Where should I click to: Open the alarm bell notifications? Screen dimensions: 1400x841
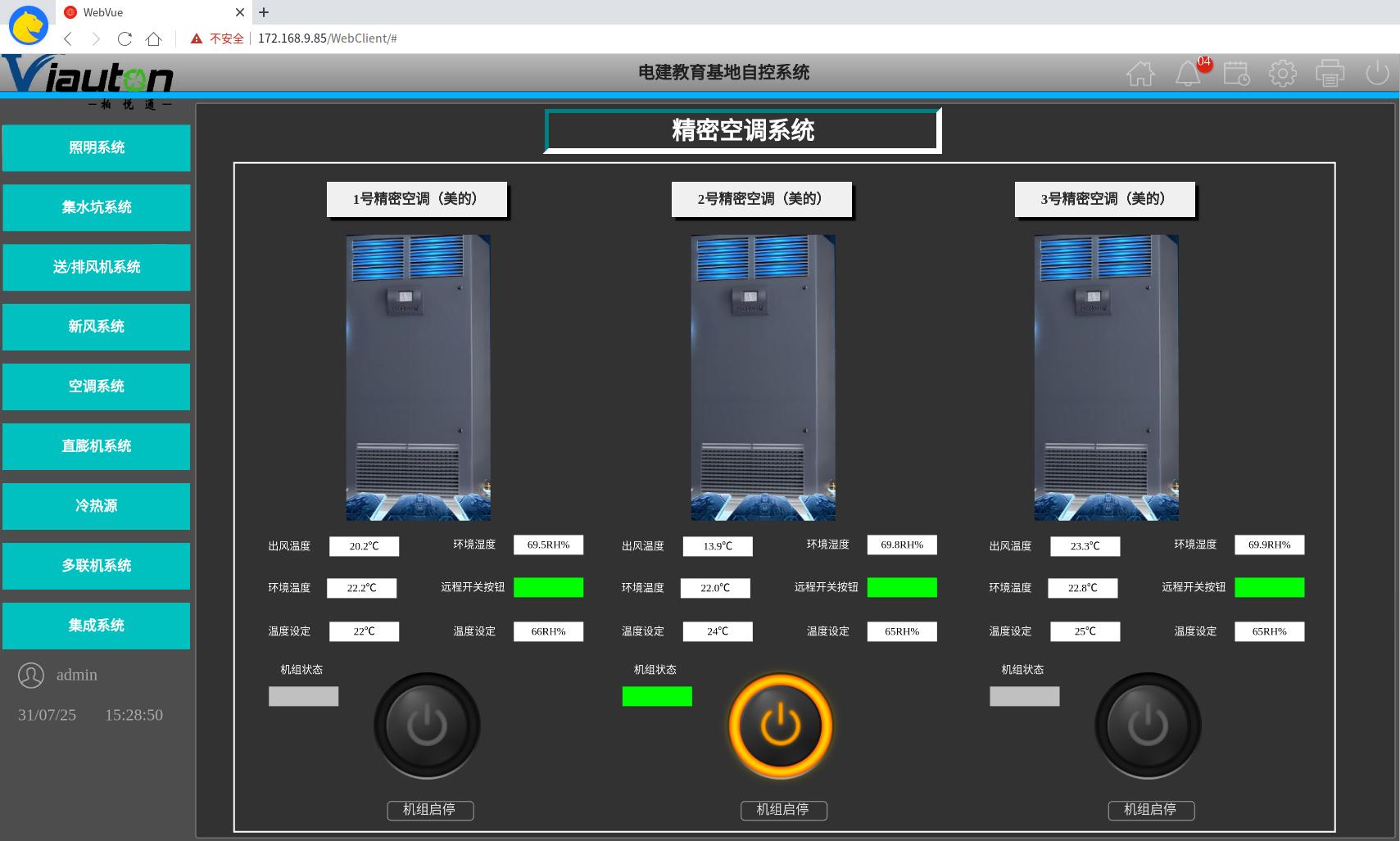tap(1188, 74)
